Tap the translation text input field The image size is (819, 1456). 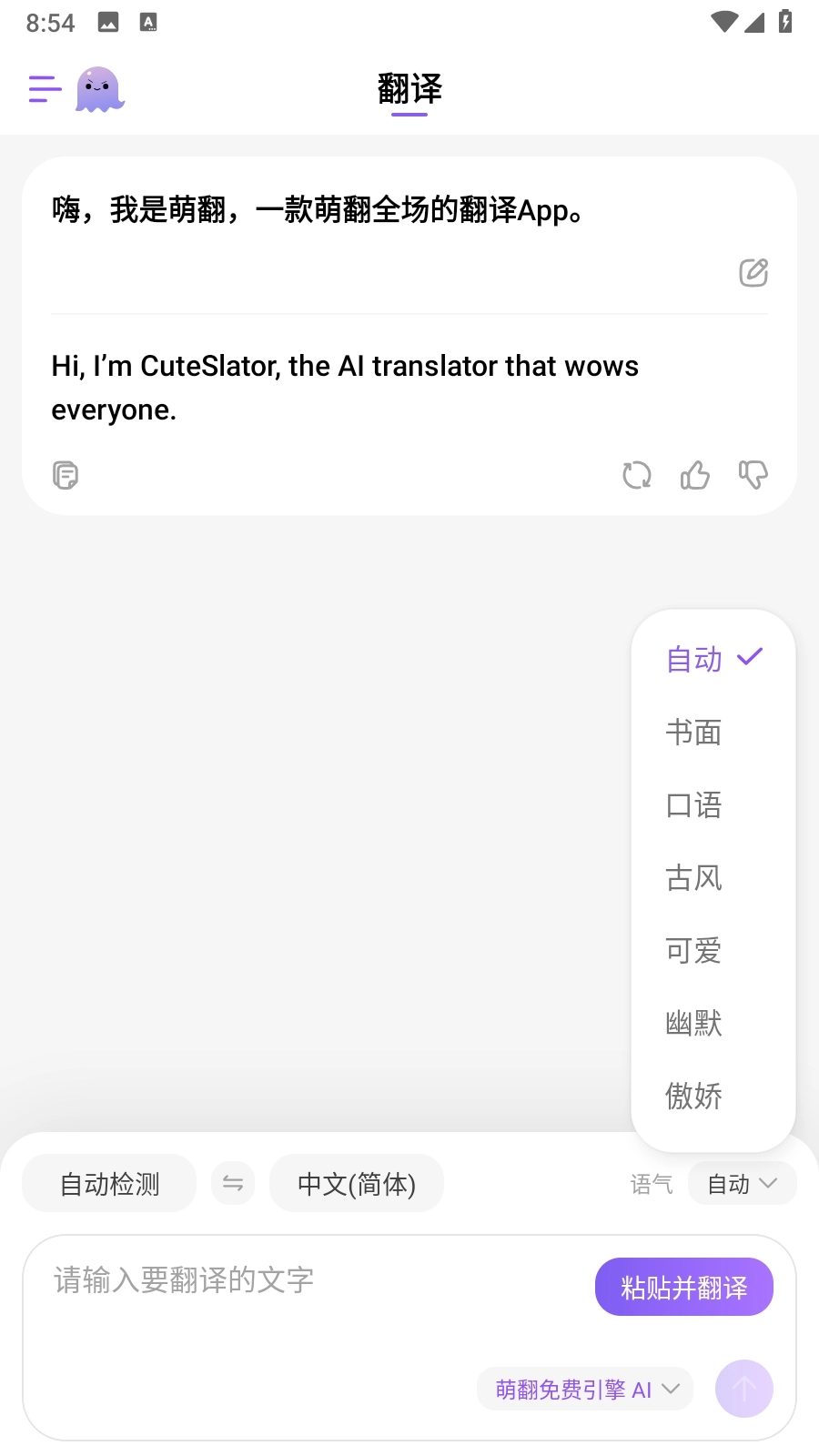(273, 1279)
